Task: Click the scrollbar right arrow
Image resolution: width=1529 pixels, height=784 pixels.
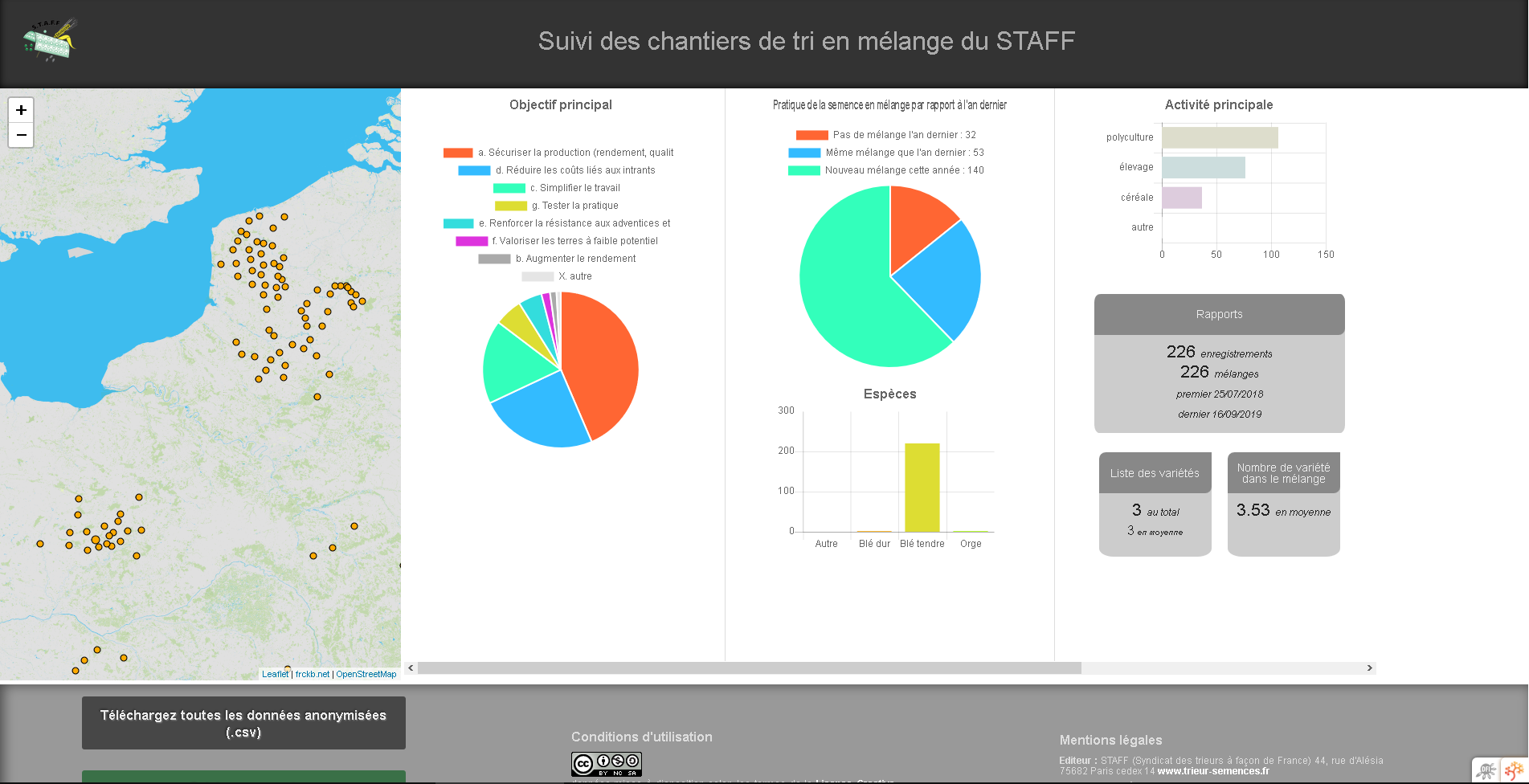Action: [1369, 668]
